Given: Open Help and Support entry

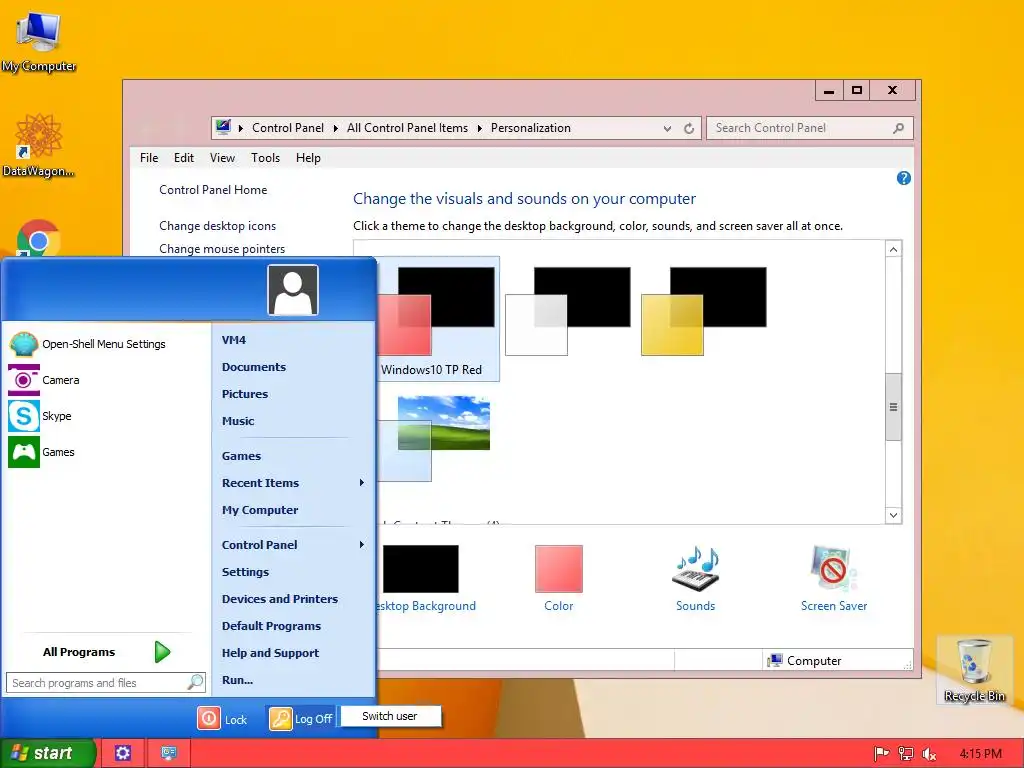Looking at the screenshot, I should (270, 653).
